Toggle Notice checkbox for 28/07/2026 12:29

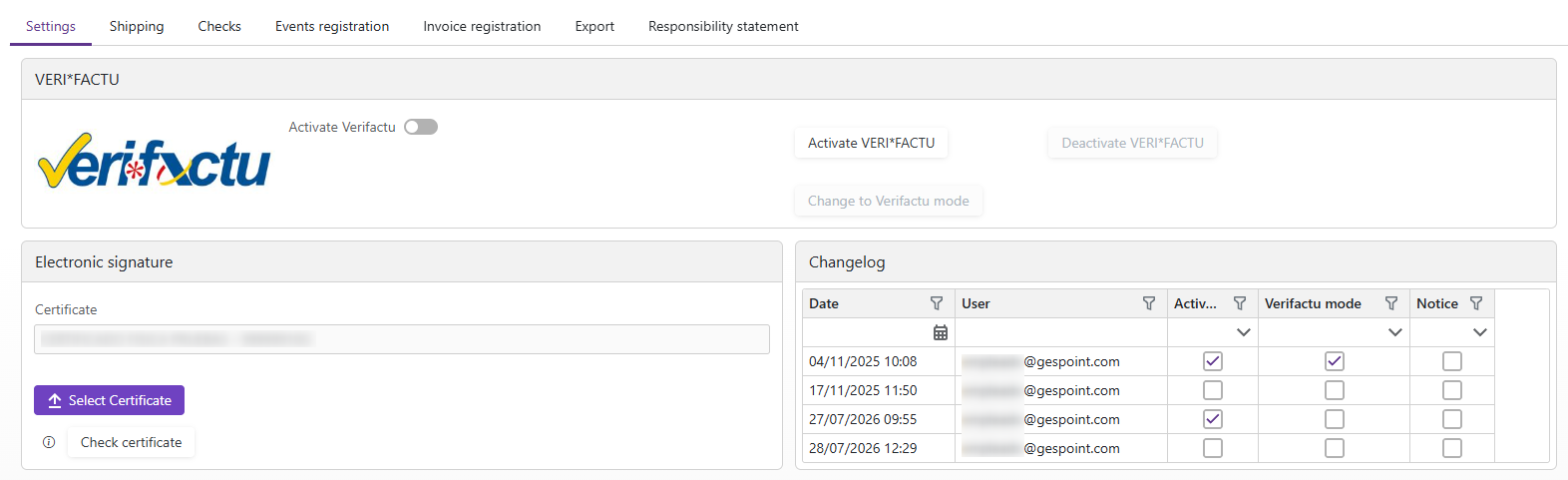tap(1452, 448)
